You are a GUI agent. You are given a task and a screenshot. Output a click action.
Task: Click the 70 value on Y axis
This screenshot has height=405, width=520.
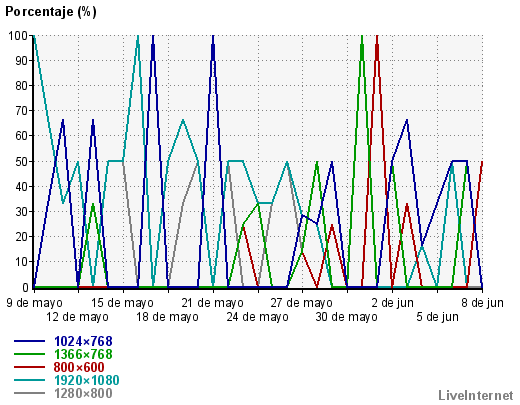(22, 111)
